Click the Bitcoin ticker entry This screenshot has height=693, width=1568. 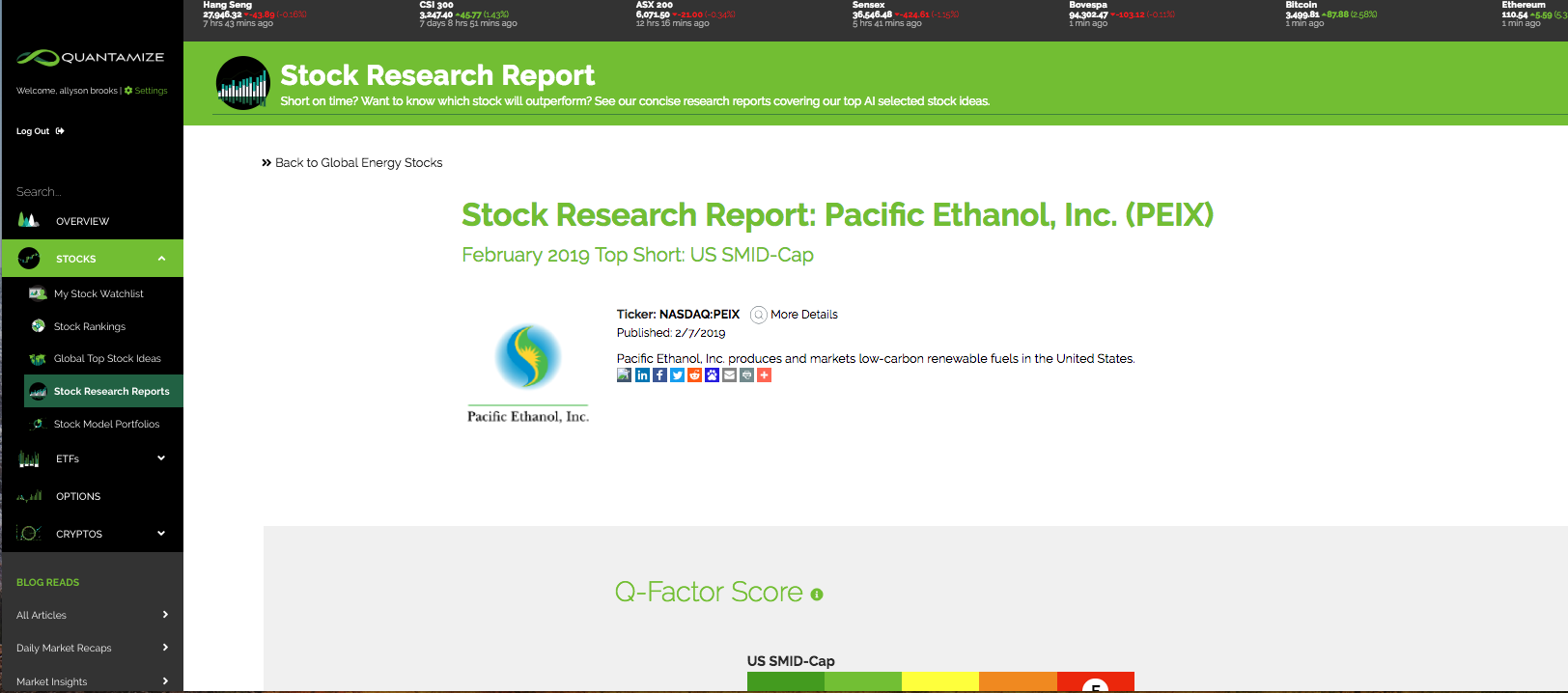[x=1331, y=14]
